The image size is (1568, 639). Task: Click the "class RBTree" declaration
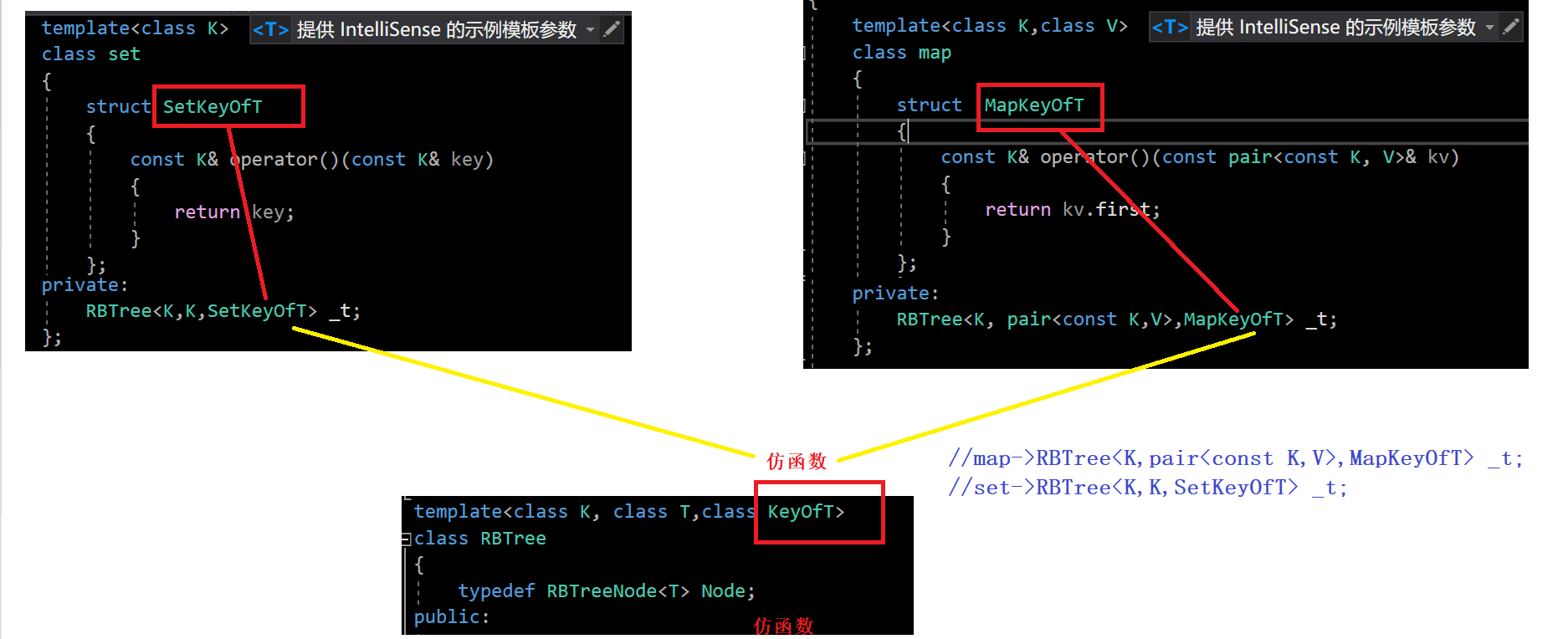coord(480,539)
